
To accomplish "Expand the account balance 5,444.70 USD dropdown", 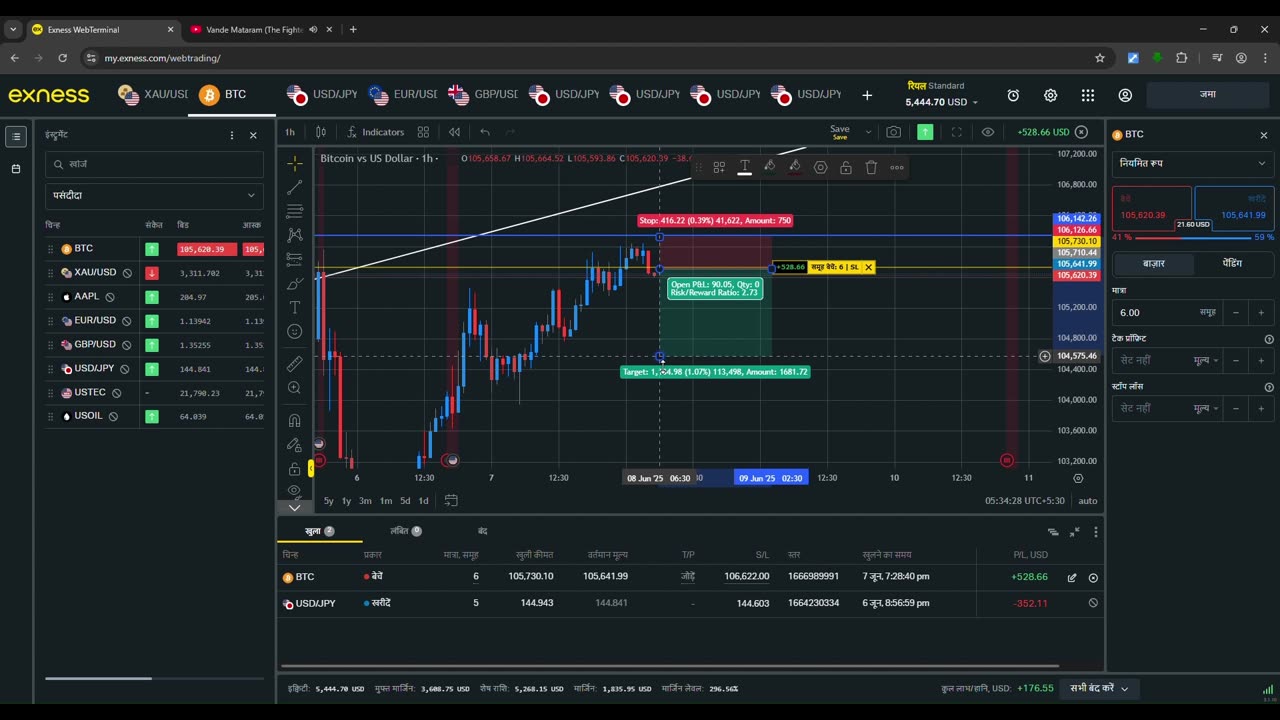I will click(942, 102).
